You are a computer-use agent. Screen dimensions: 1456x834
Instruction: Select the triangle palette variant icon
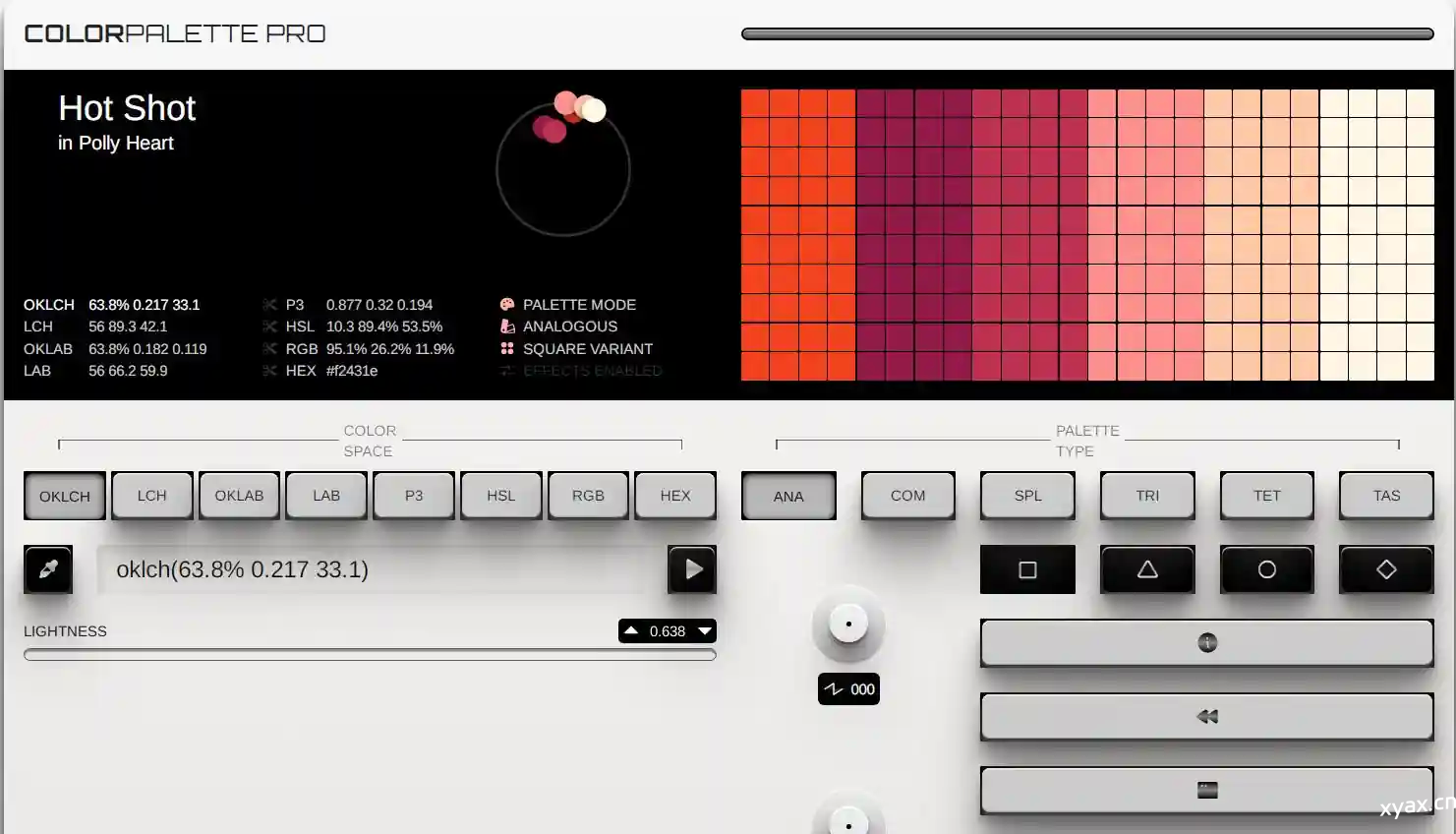pos(1147,569)
